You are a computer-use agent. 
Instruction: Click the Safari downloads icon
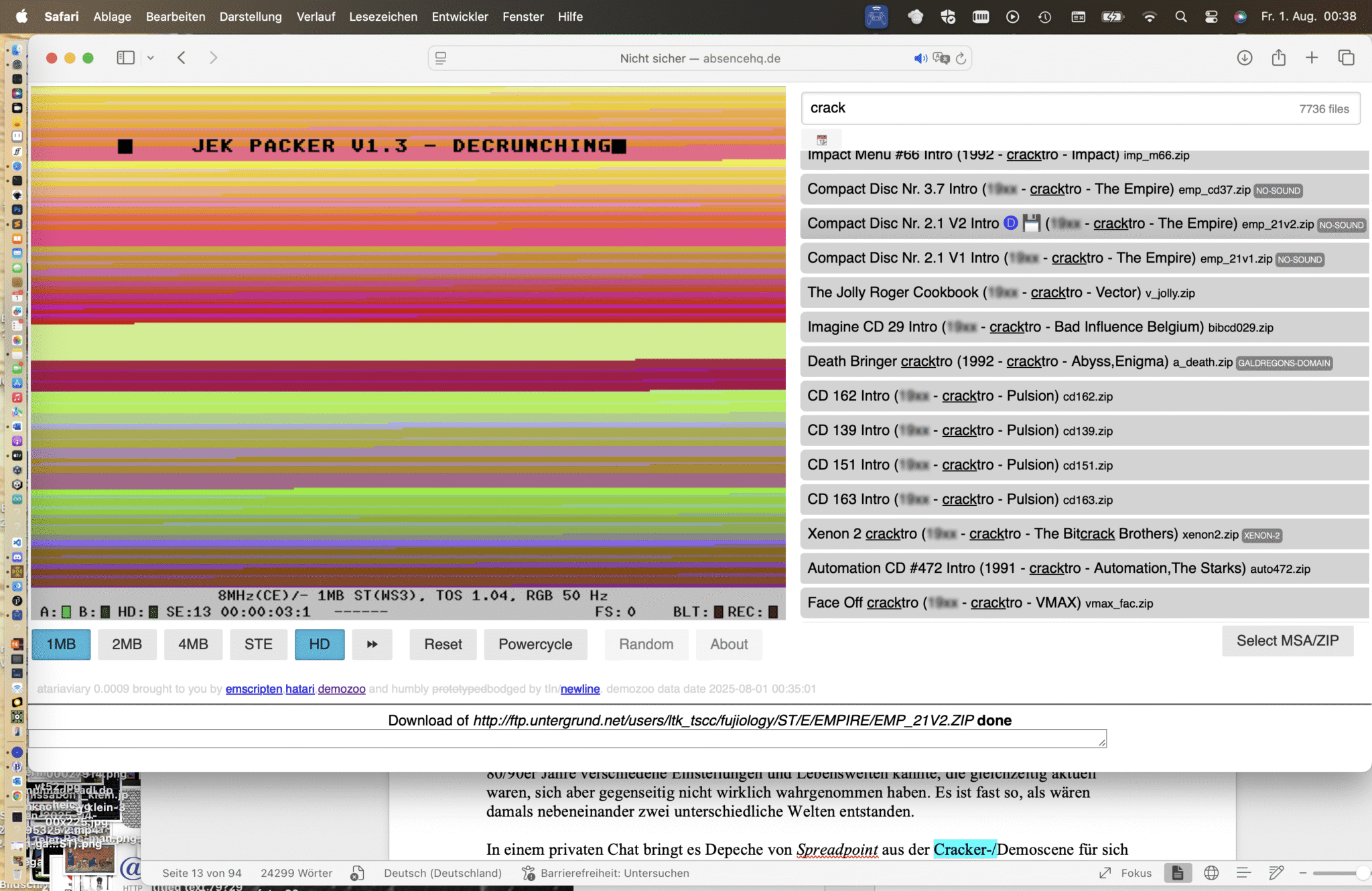(x=1244, y=58)
